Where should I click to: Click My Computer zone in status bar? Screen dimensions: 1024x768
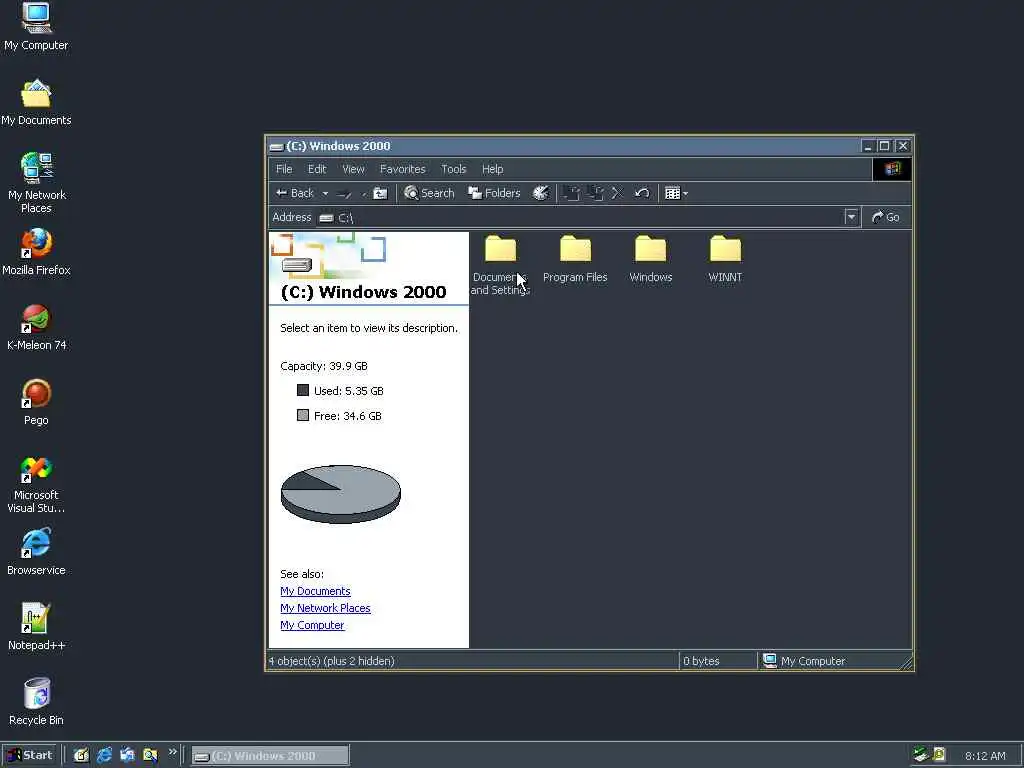click(805, 661)
